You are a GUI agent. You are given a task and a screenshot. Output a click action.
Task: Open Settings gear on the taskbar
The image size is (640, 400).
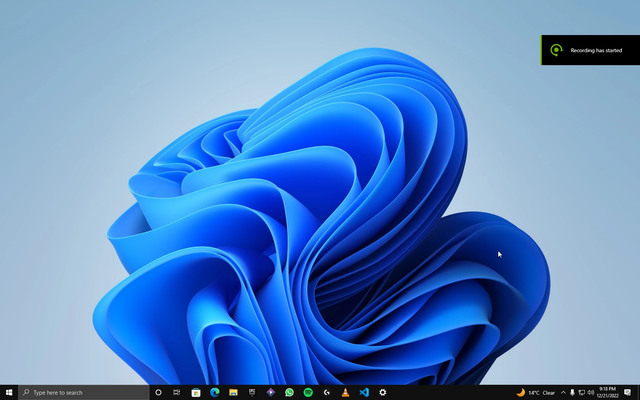click(382, 392)
